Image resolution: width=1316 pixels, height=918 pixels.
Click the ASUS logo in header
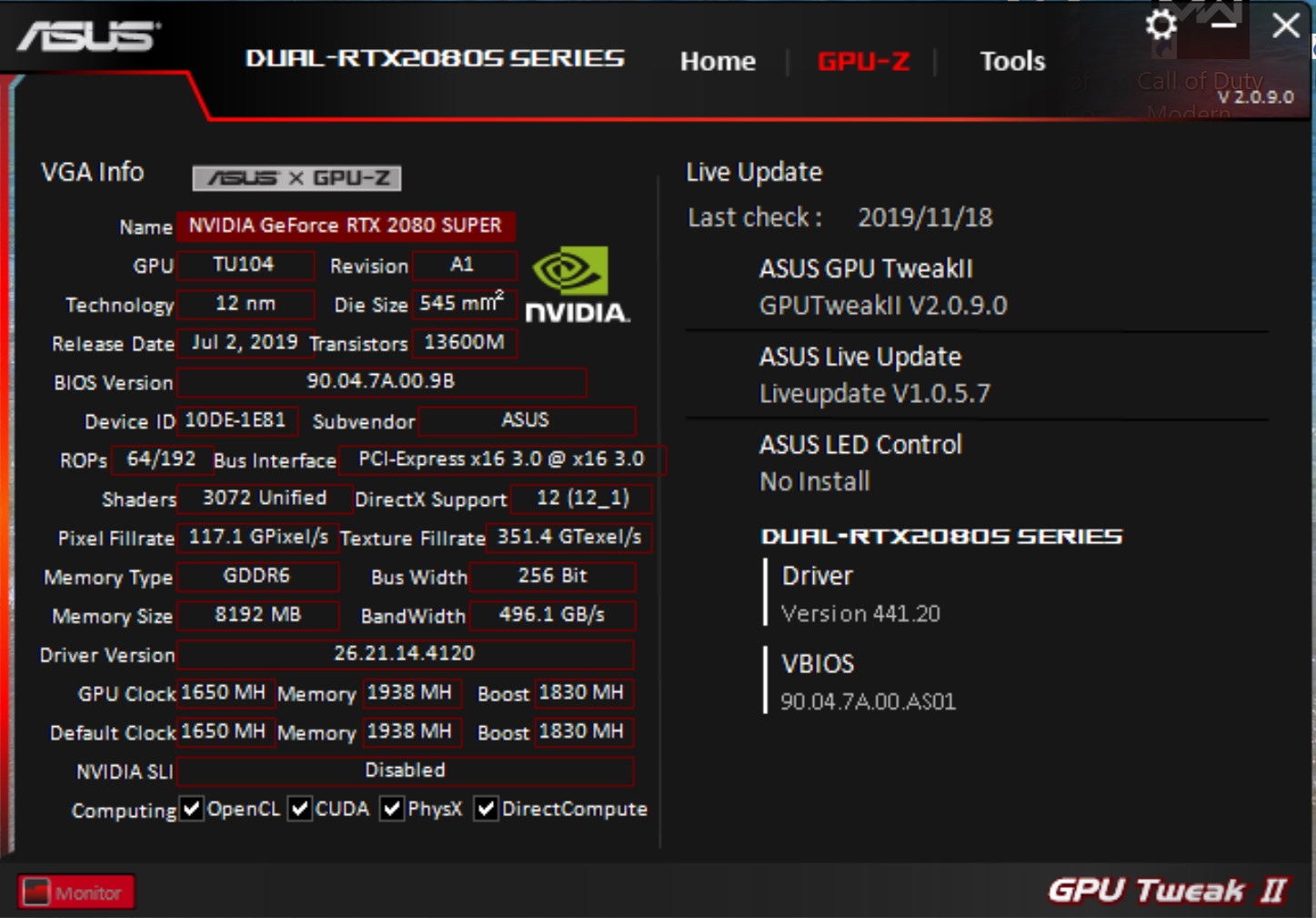(88, 37)
